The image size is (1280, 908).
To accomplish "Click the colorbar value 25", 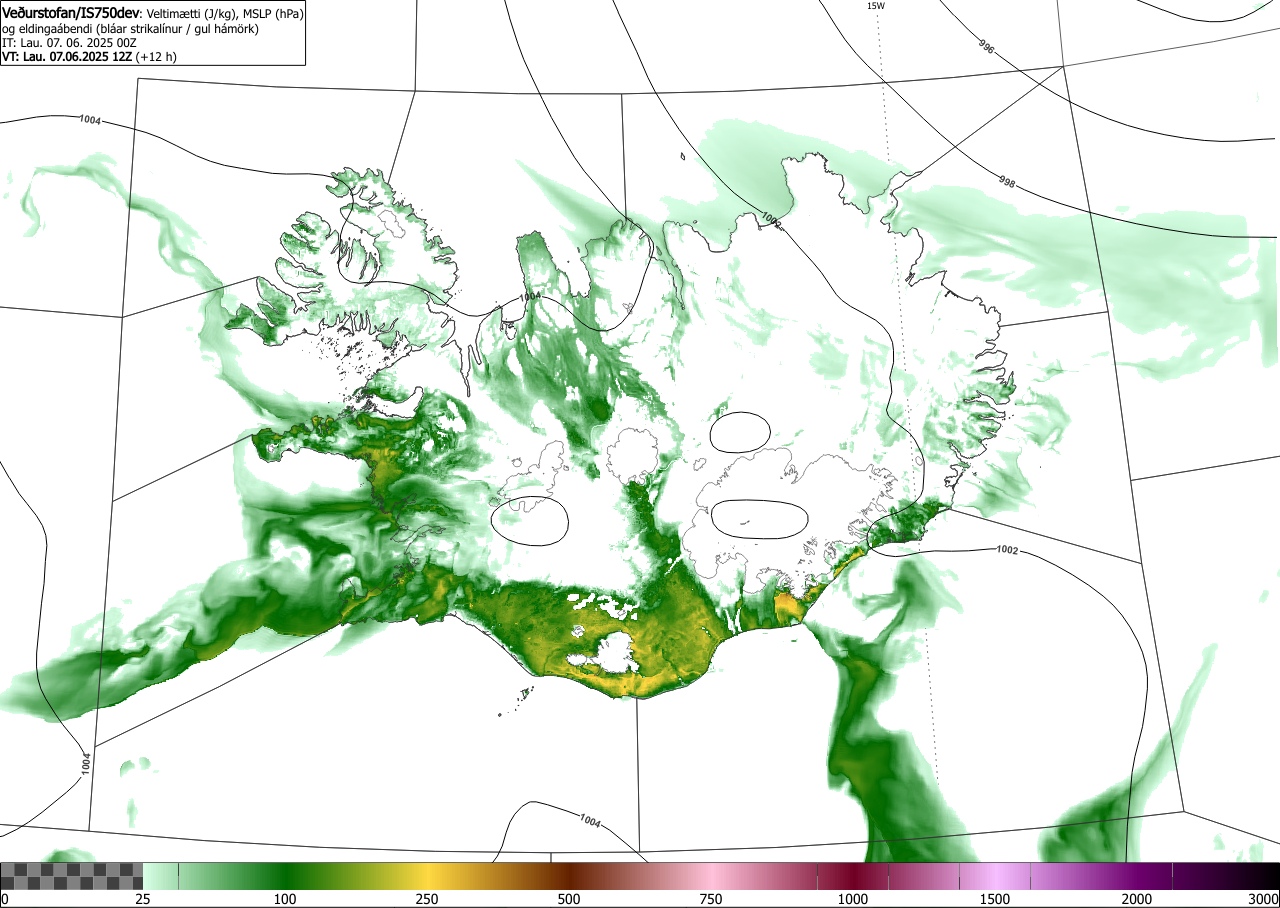I will click(x=143, y=899).
